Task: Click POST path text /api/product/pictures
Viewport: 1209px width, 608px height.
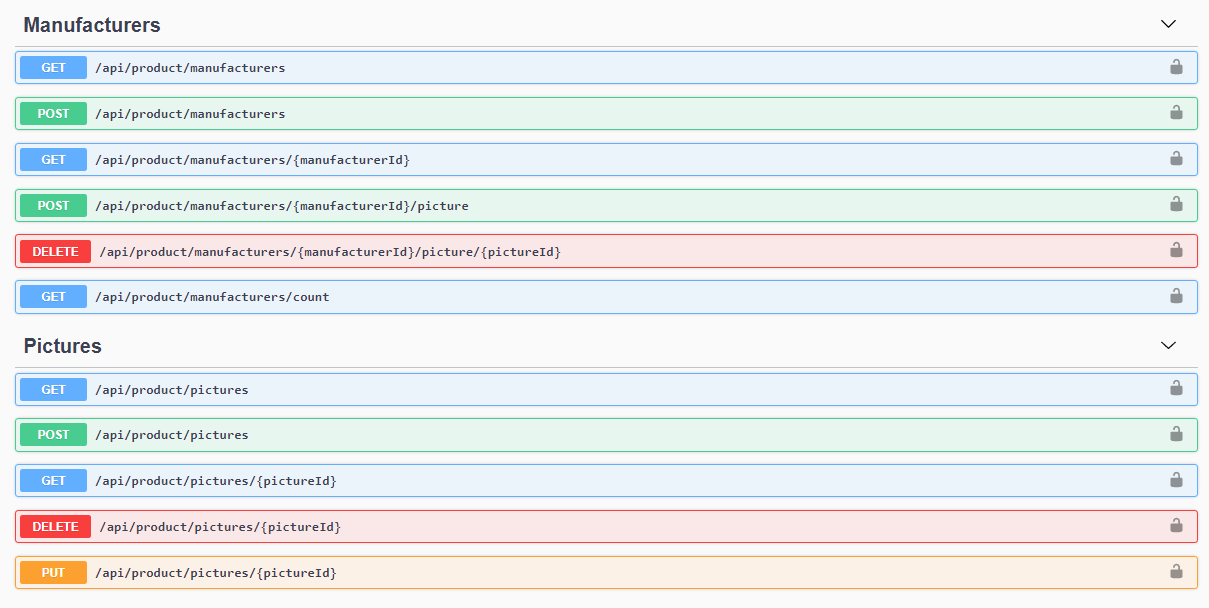Action: pos(172,435)
